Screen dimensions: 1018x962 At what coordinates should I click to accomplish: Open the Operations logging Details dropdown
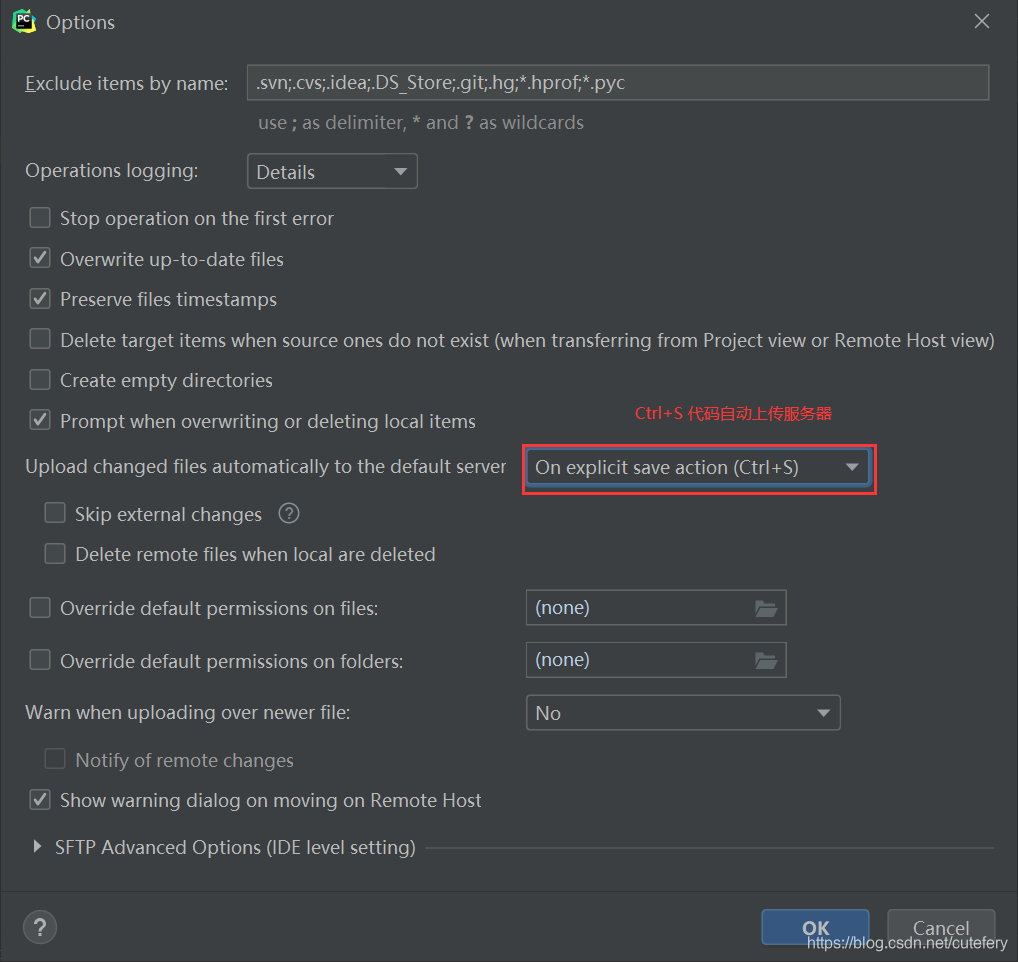coord(332,172)
